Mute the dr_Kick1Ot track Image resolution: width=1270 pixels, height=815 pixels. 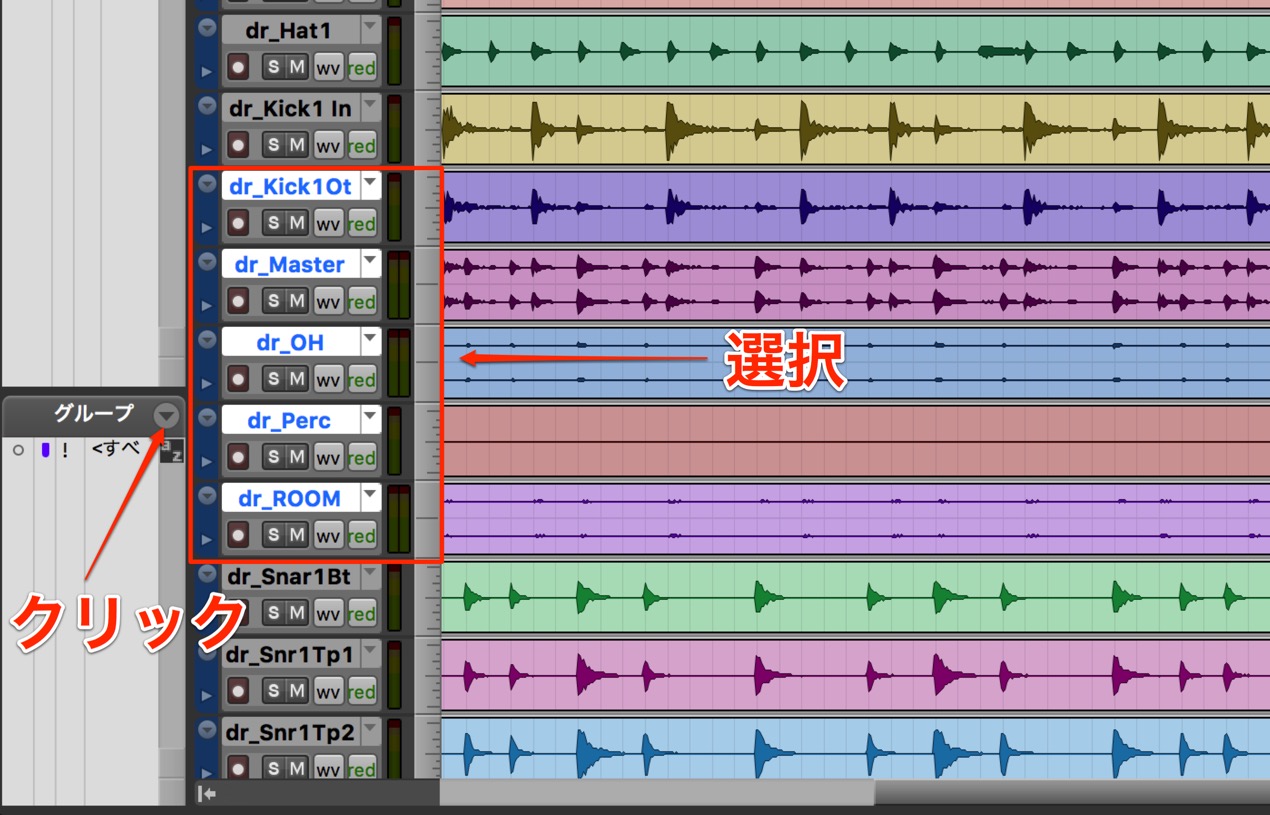297,223
